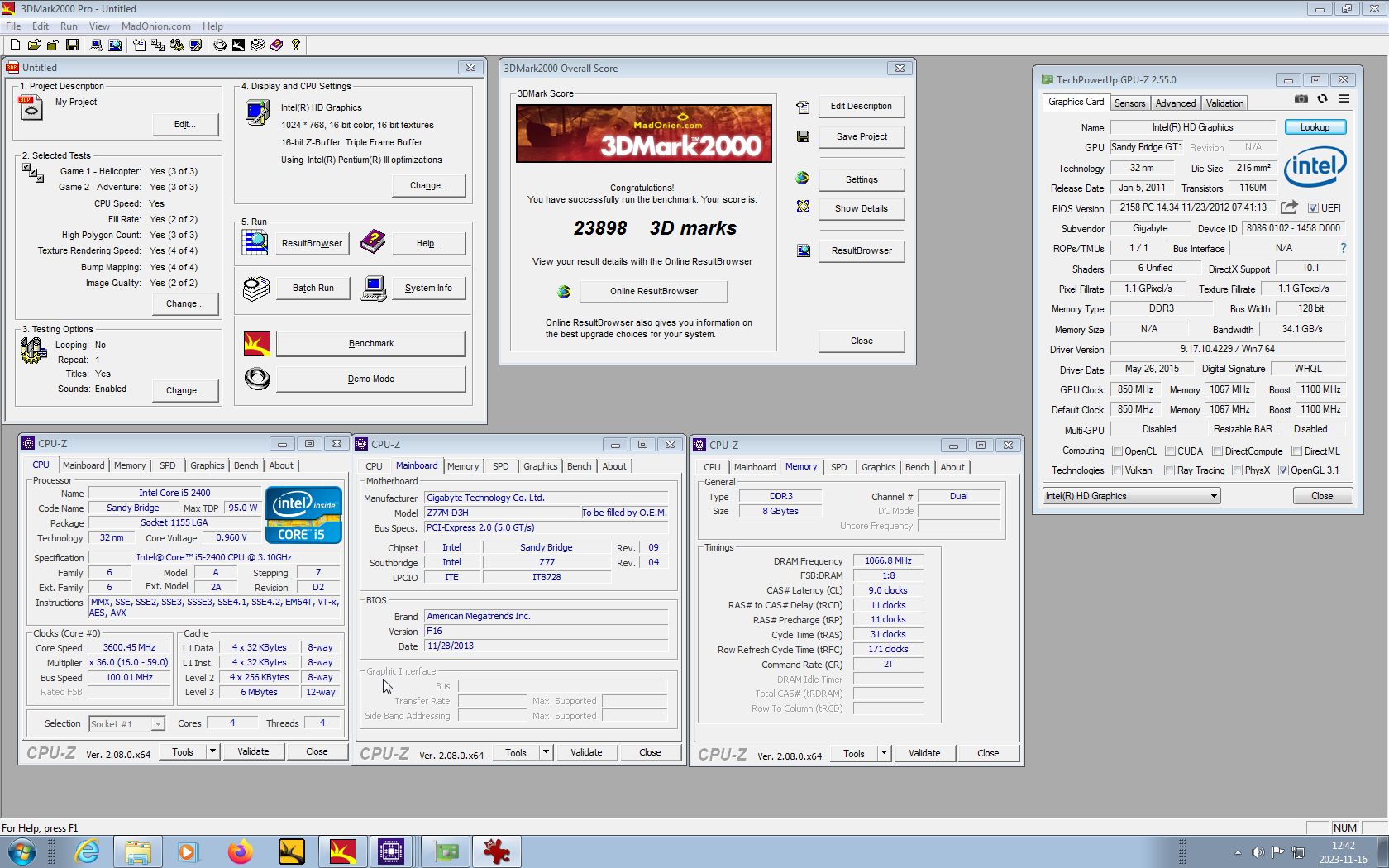1389x868 pixels.
Task: Expand the Tools arrow in the CPU-Z Mainboard window
Action: point(546,752)
